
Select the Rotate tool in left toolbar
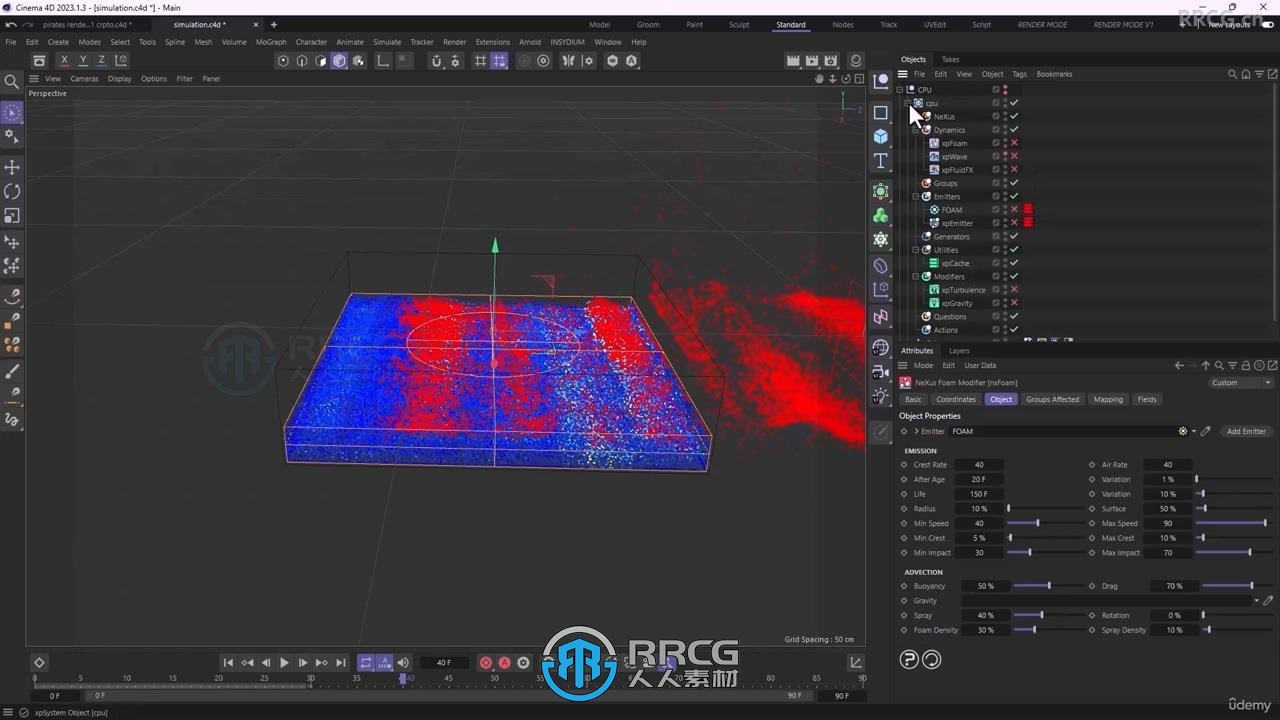[x=12, y=191]
